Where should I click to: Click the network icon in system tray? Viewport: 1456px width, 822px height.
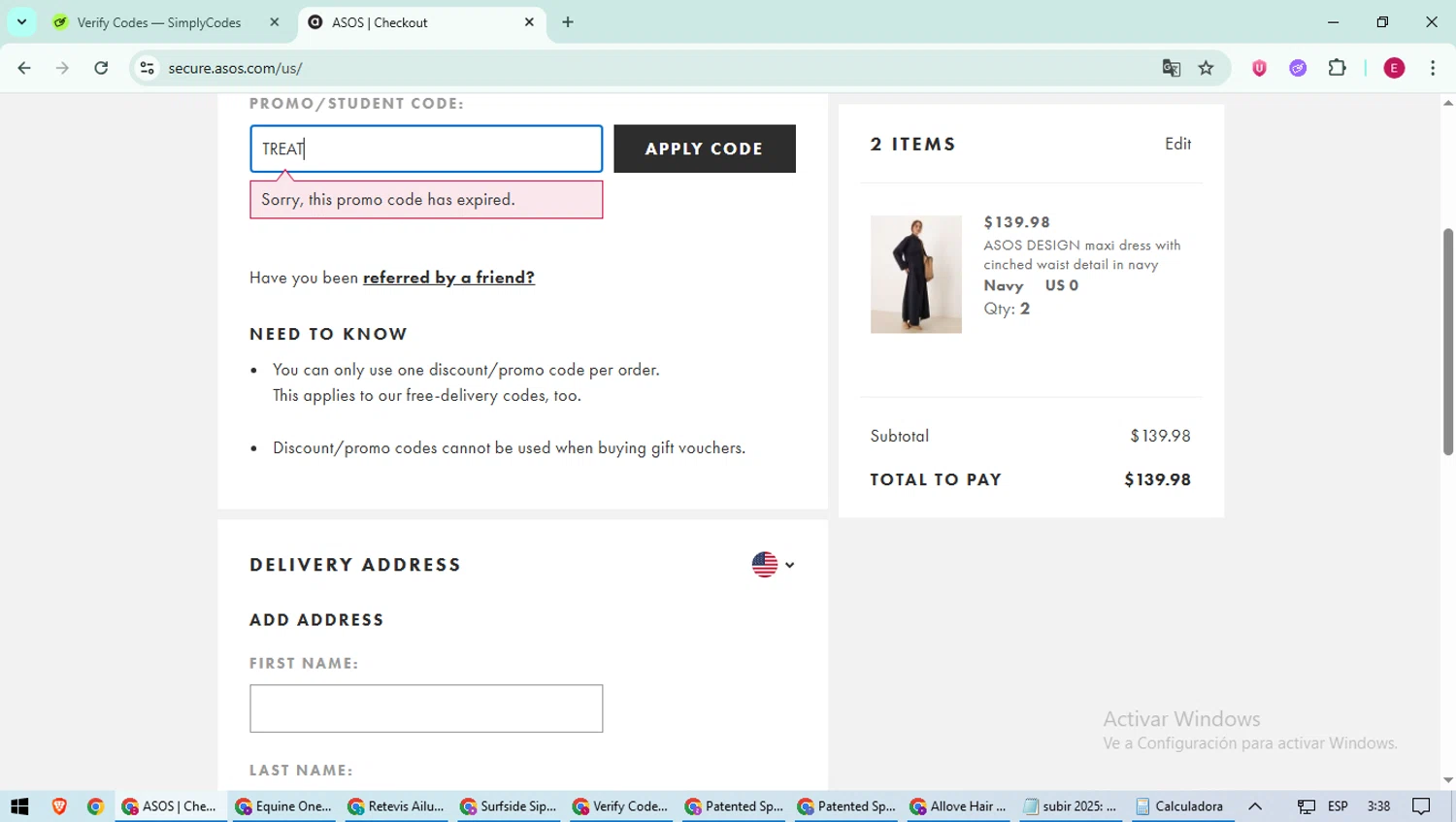pos(1307,806)
